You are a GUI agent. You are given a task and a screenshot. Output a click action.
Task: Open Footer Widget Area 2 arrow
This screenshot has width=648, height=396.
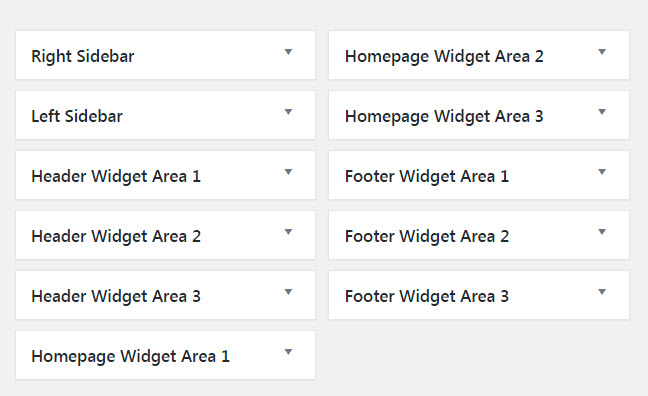click(602, 232)
